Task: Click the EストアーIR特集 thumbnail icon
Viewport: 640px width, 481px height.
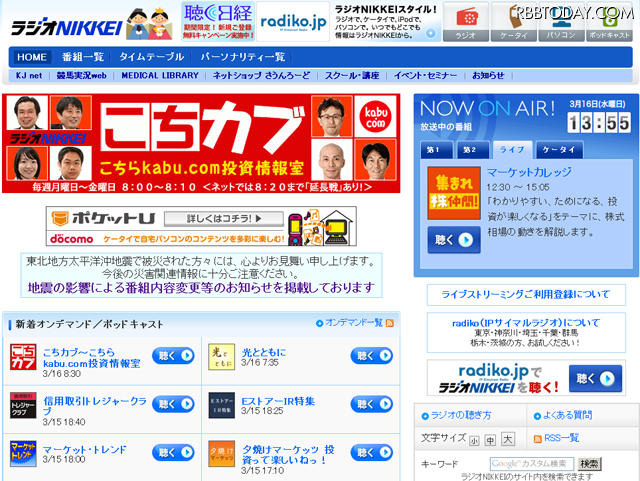Action: pos(222,405)
